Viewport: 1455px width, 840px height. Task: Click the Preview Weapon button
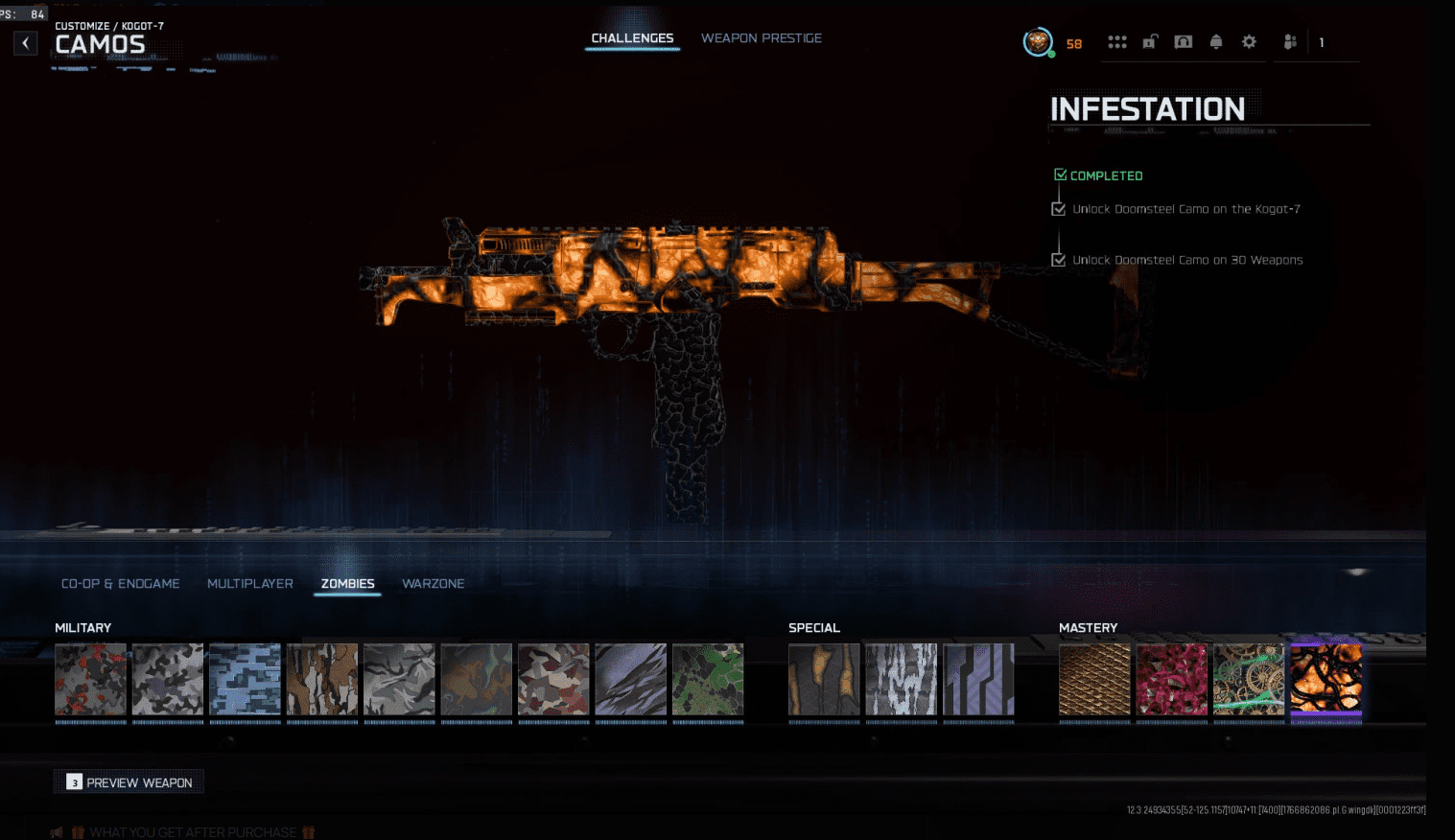click(x=129, y=782)
